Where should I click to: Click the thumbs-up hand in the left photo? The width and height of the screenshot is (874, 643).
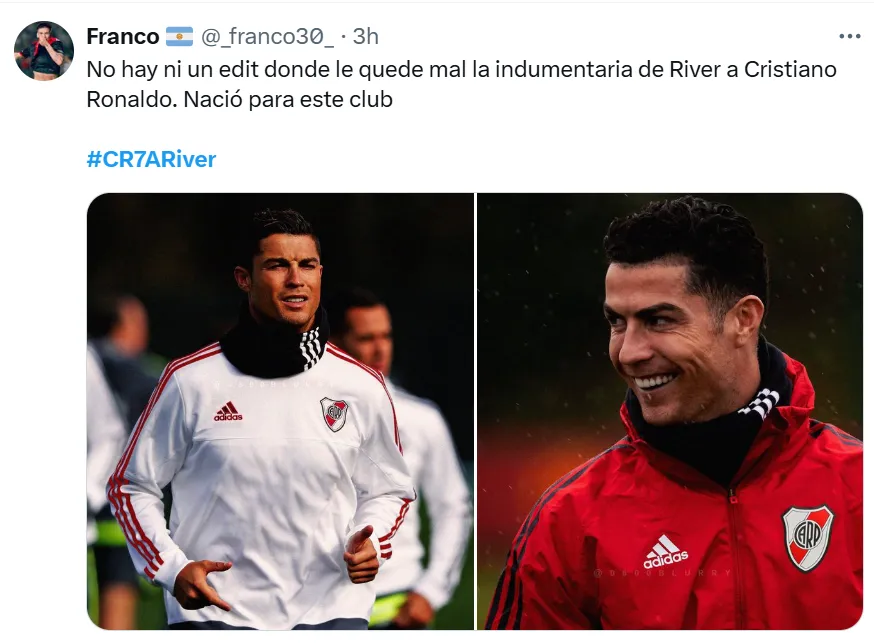click(361, 554)
